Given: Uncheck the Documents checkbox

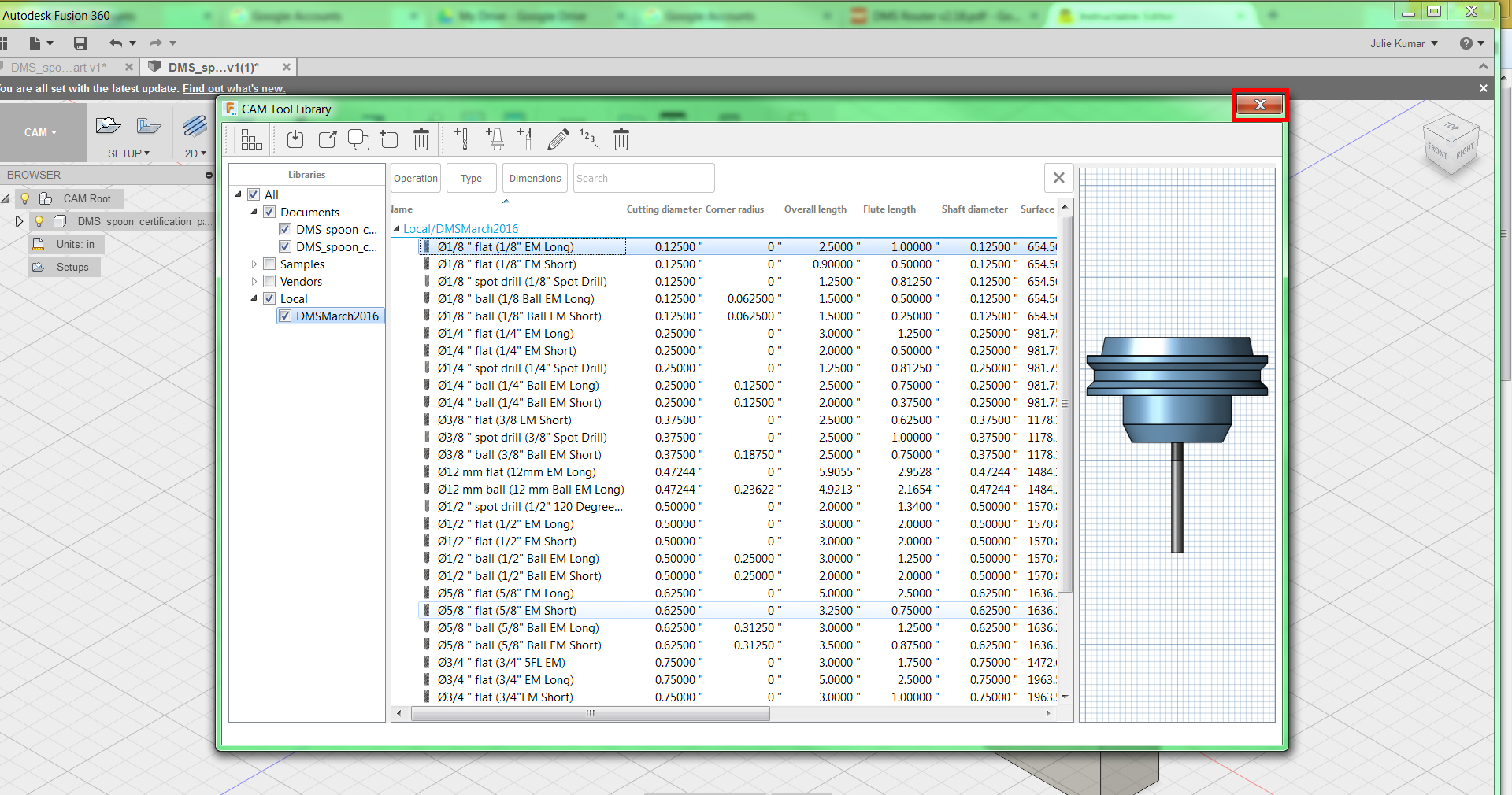Looking at the screenshot, I should click(x=269, y=212).
